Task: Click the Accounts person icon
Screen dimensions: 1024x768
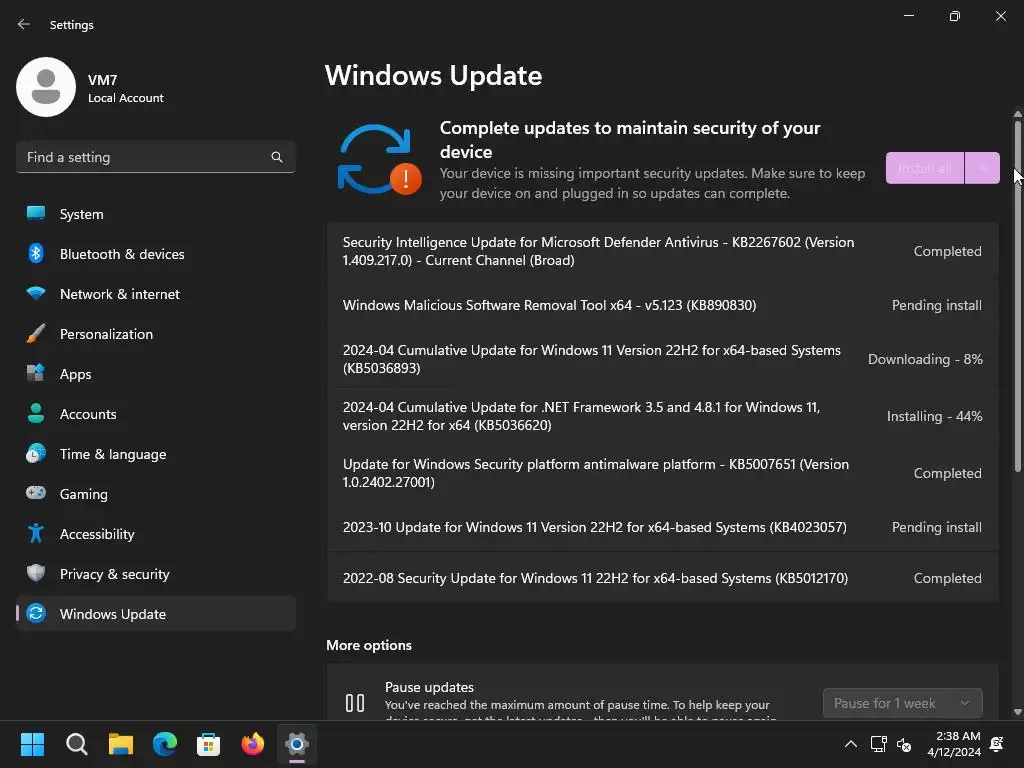Action: [x=36, y=413]
